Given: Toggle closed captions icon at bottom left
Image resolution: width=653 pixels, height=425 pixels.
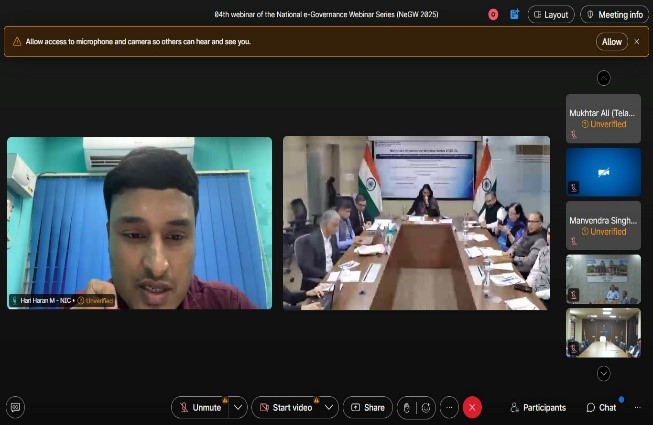Looking at the screenshot, I should [15, 407].
